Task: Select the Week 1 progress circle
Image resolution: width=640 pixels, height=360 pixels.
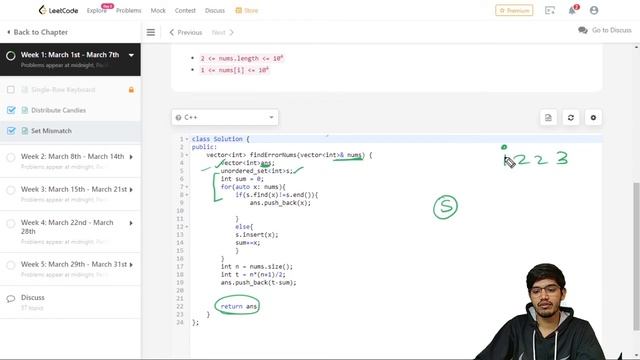Action: tap(11, 56)
